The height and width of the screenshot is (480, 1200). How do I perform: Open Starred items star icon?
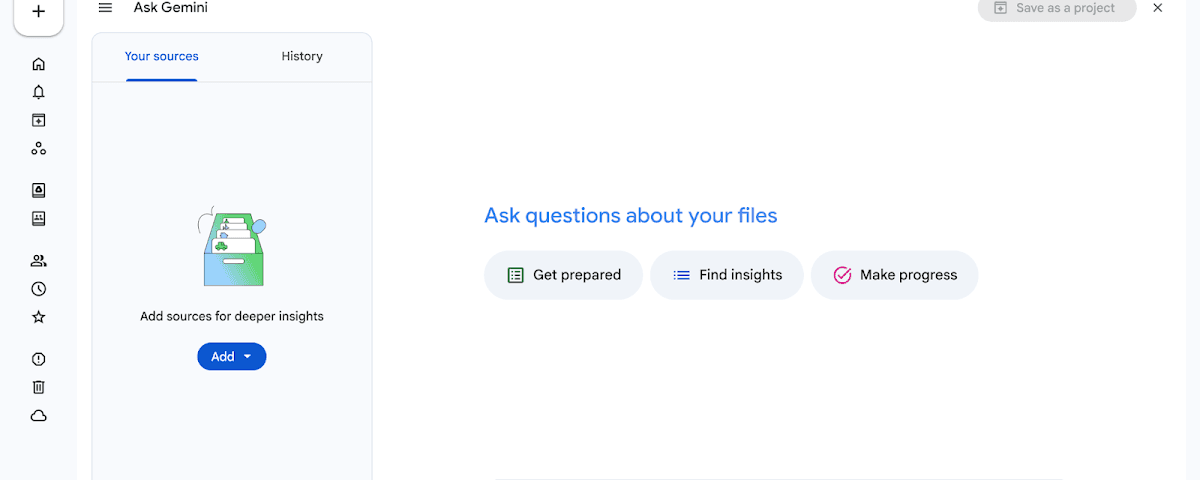(x=39, y=317)
